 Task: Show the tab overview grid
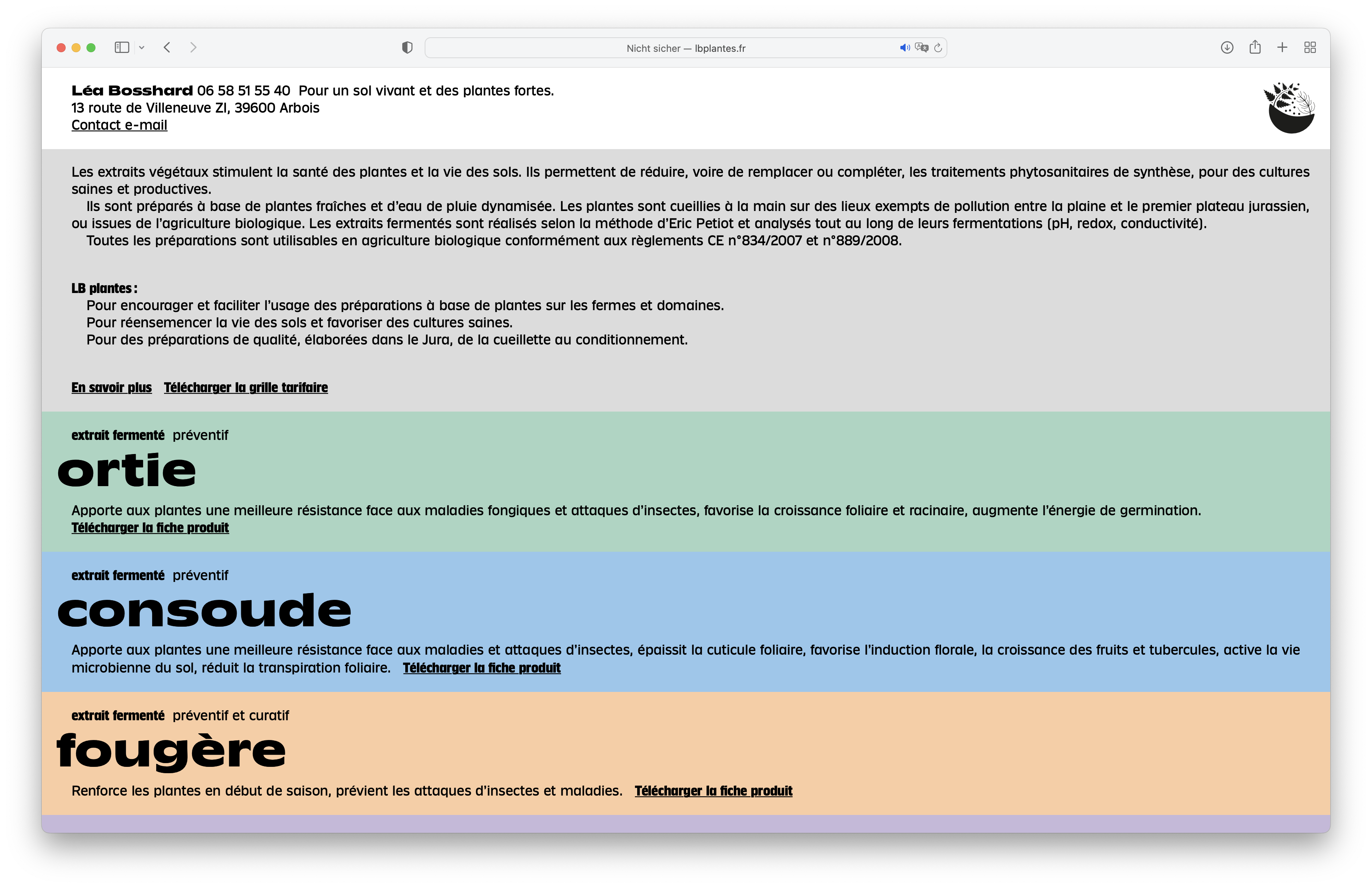[1310, 48]
